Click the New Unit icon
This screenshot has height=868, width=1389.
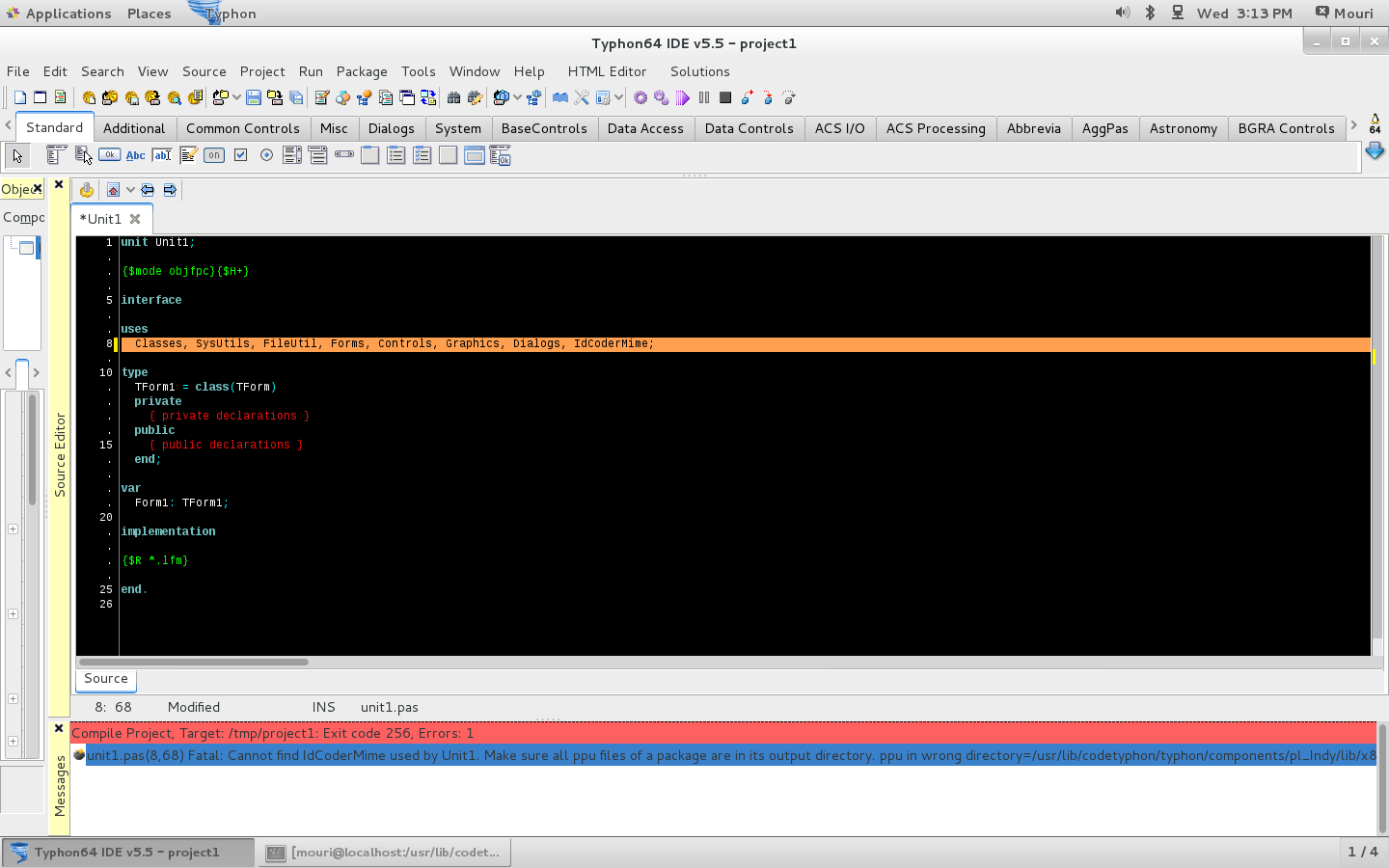click(x=19, y=97)
